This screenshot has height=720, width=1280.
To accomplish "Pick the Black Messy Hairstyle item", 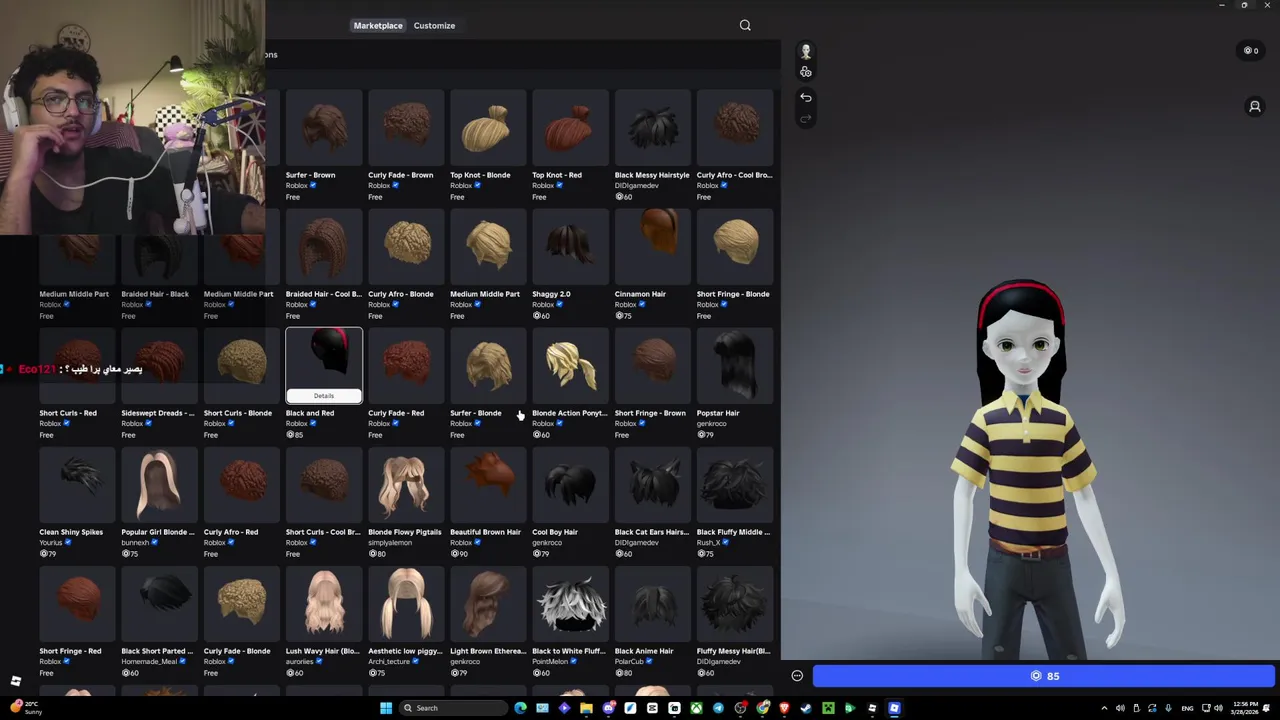I will (652, 145).
